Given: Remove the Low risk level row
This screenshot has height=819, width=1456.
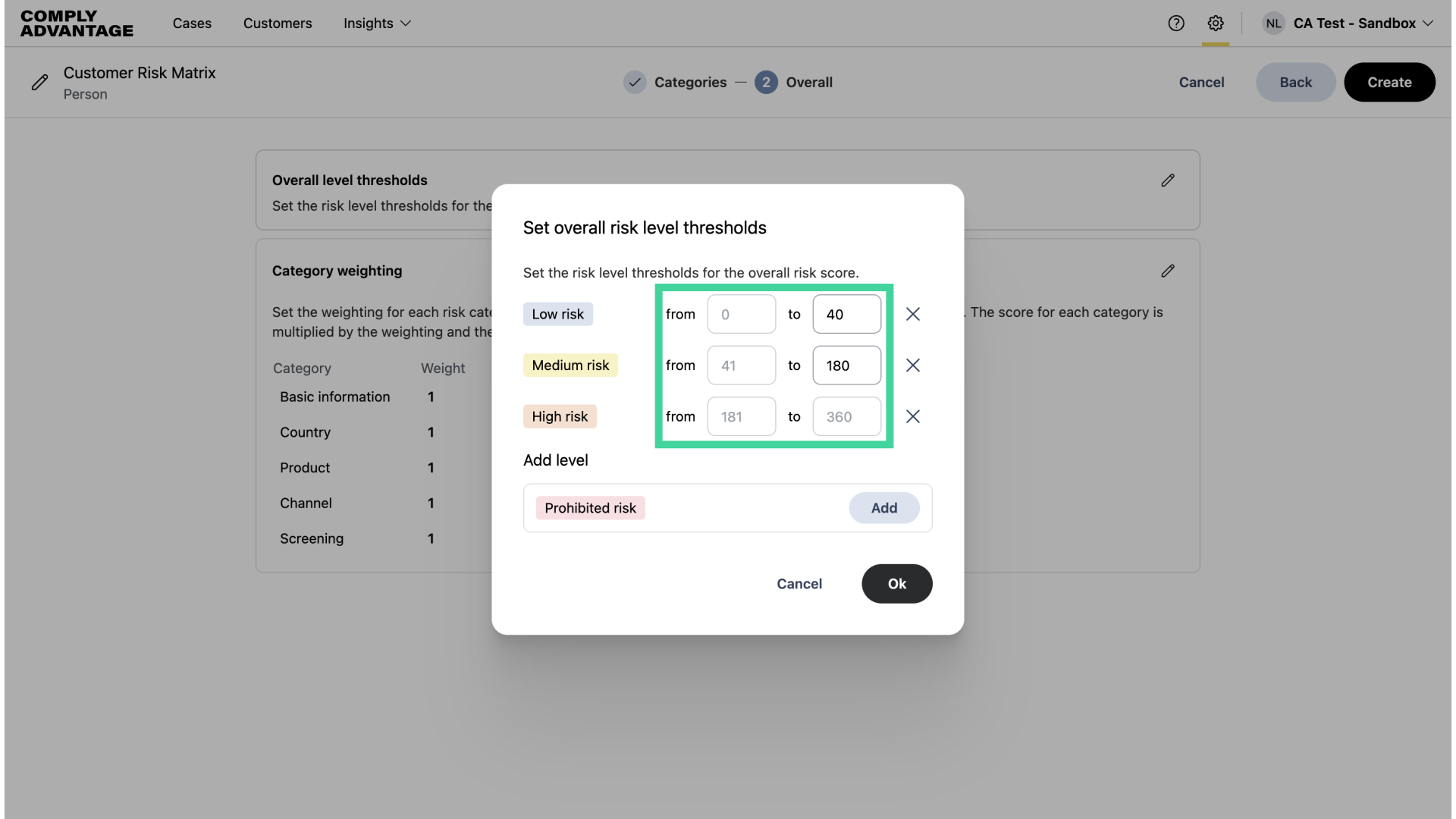Looking at the screenshot, I should pos(913,314).
